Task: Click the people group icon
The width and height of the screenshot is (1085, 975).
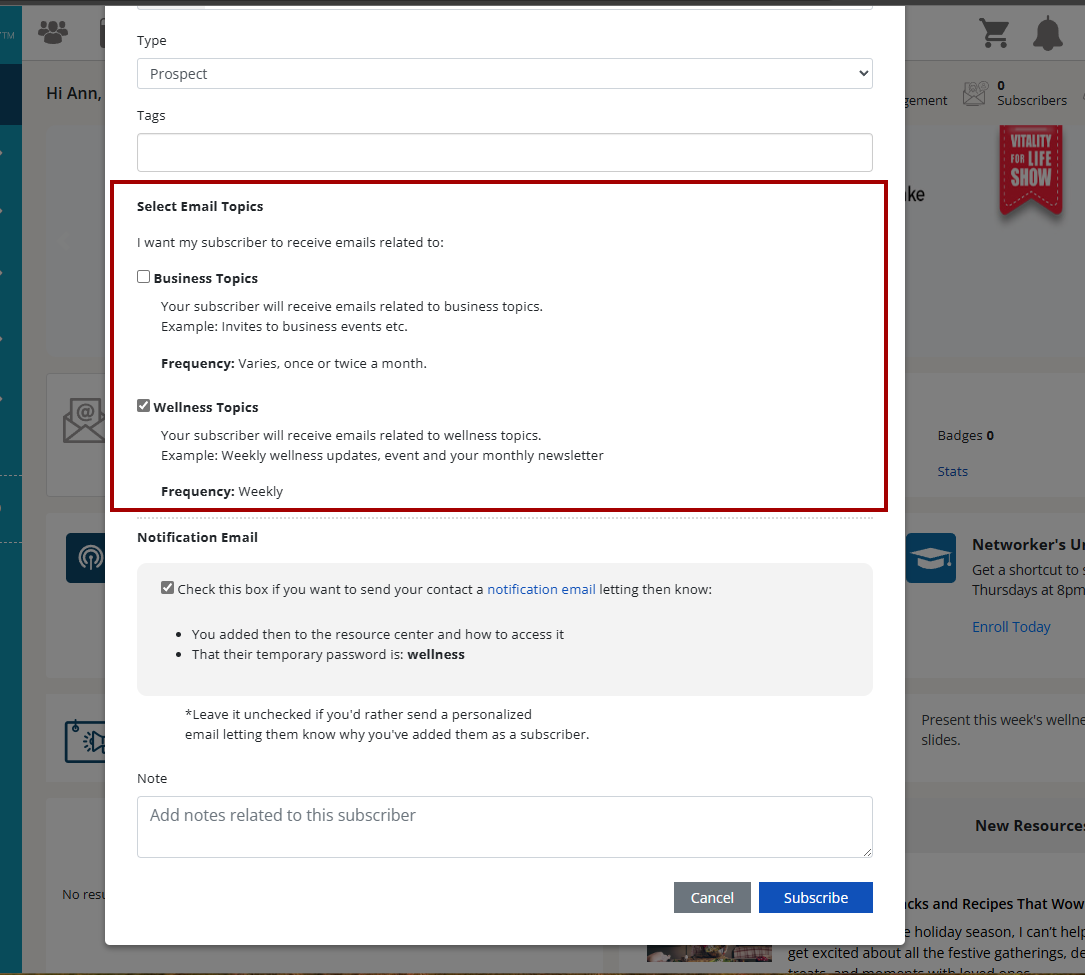Action: coord(52,32)
